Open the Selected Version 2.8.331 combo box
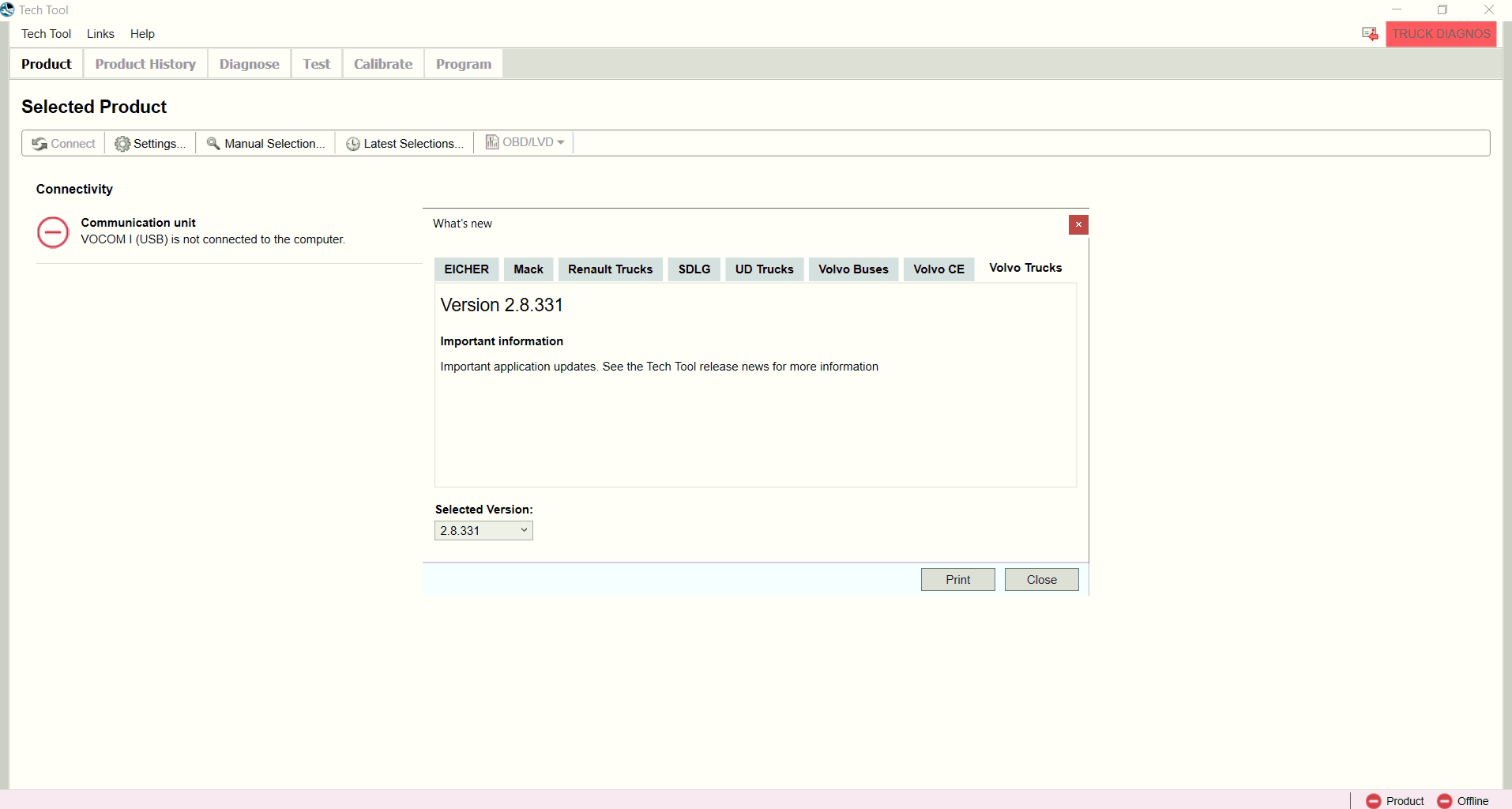Screen dimensions: 1512x809 click(483, 531)
